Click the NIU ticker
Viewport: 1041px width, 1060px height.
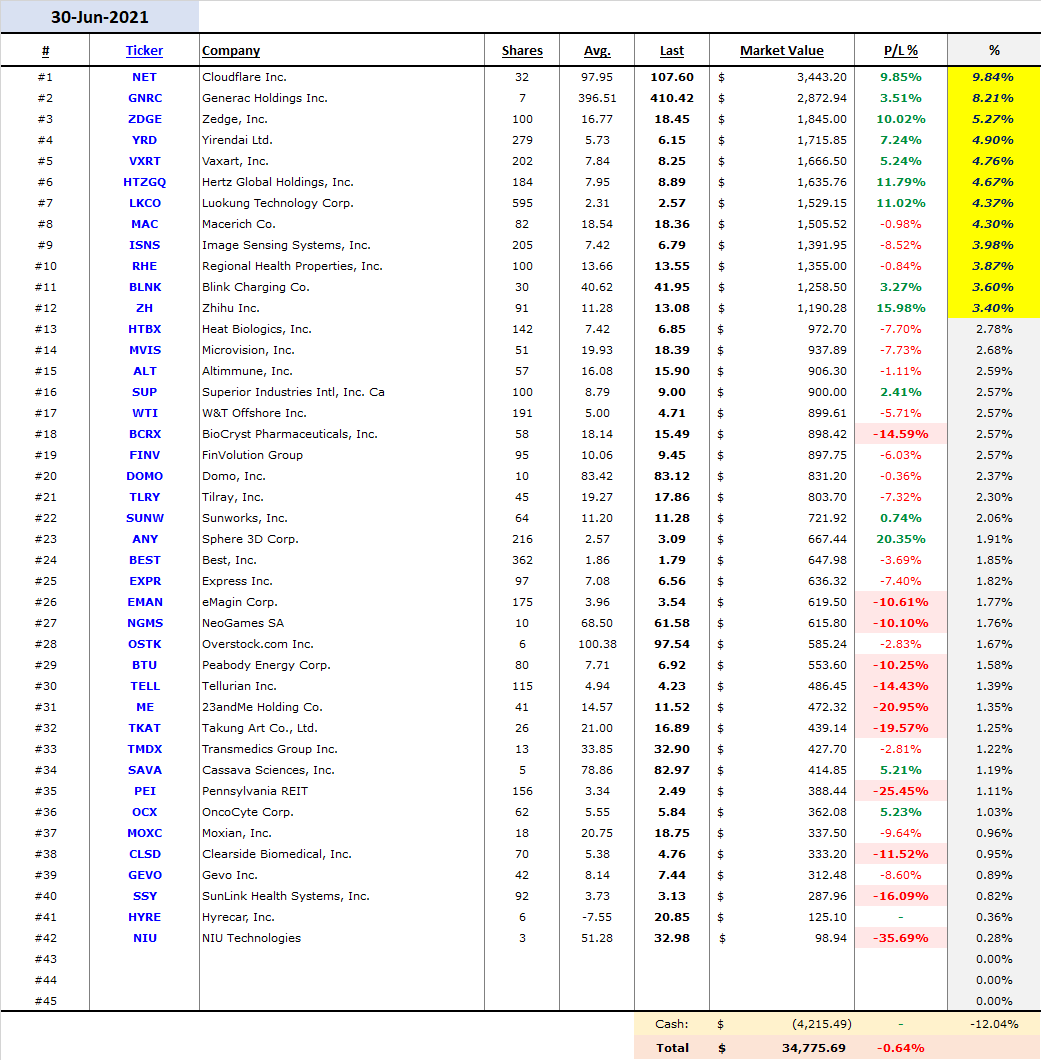pyautogui.click(x=145, y=938)
